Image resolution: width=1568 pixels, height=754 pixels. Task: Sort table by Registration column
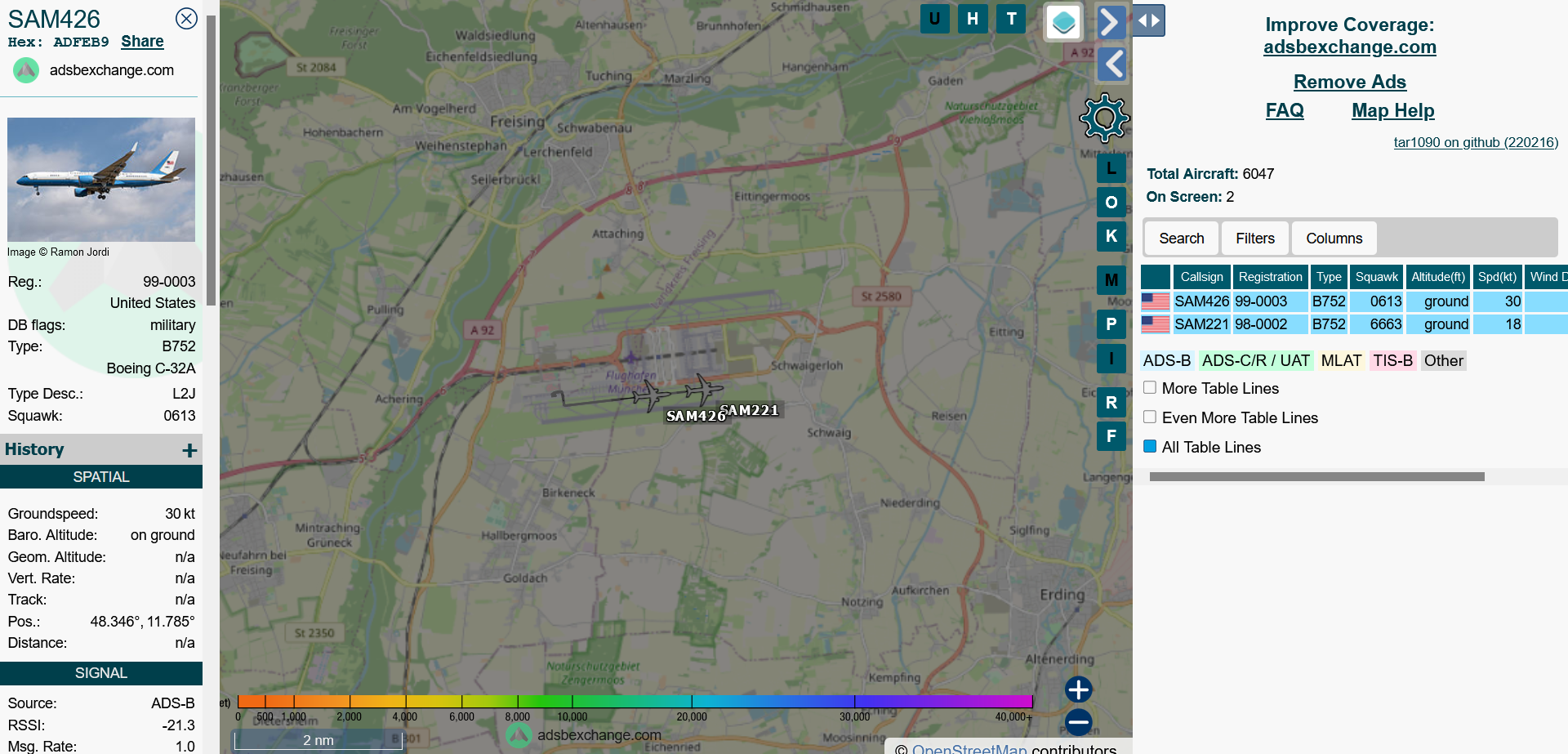click(x=1270, y=277)
